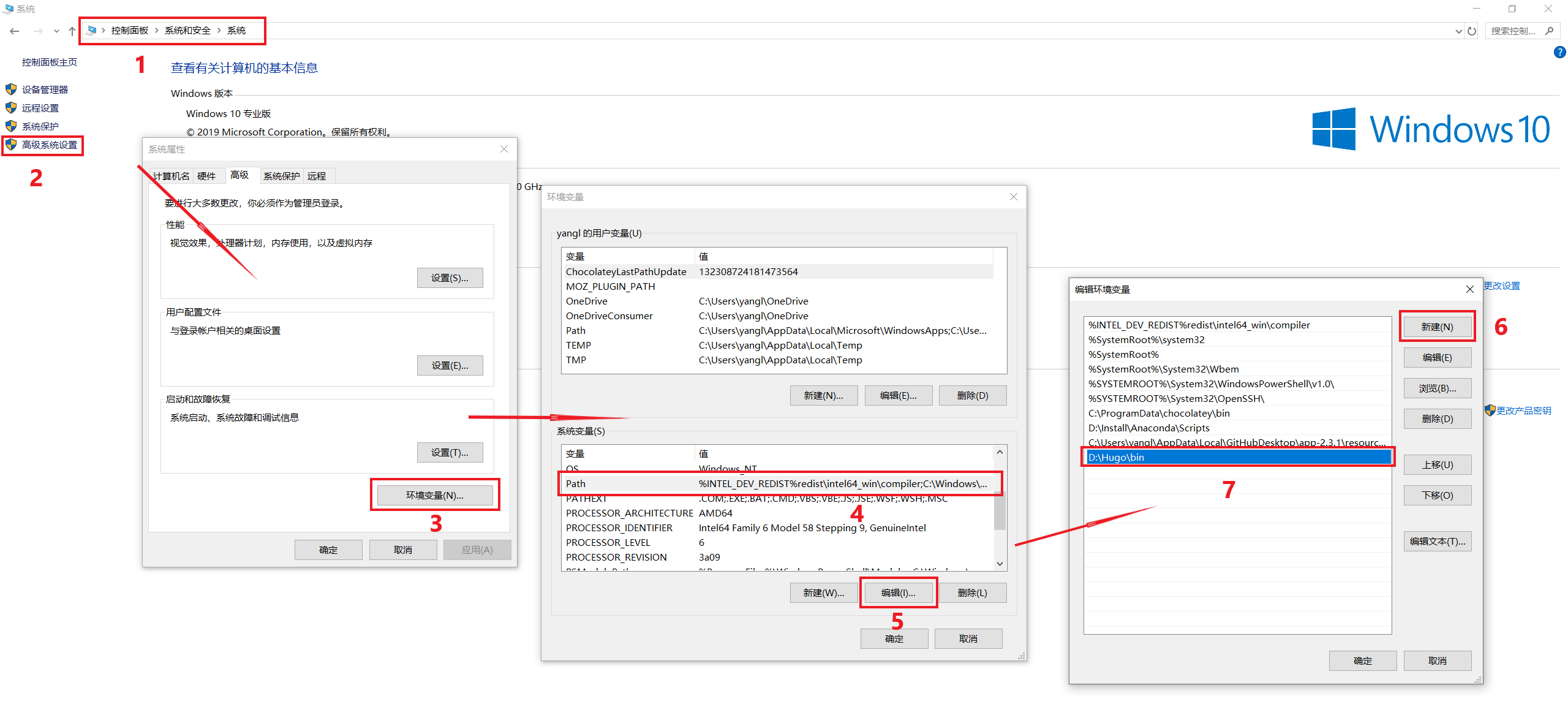Click 确定 in 系统属性 dialog

click(x=328, y=550)
